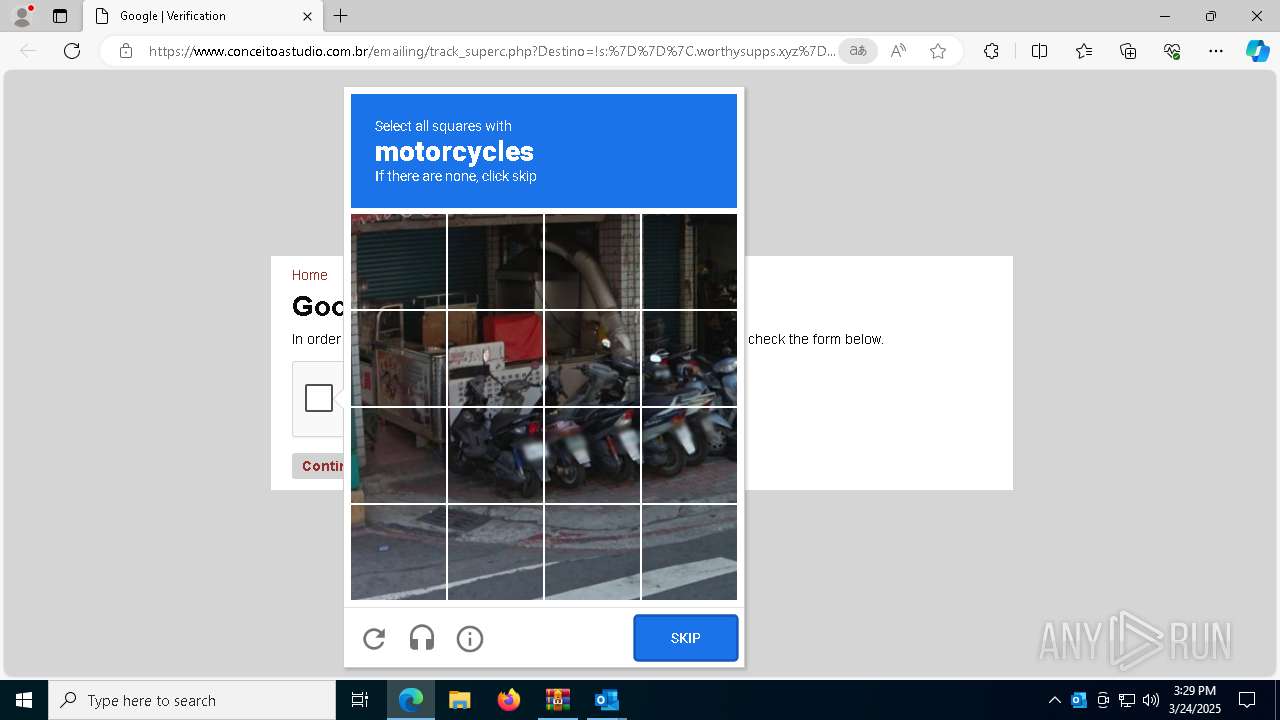Open File Explorer from taskbar
Image resolution: width=1280 pixels, height=720 pixels.
point(460,700)
